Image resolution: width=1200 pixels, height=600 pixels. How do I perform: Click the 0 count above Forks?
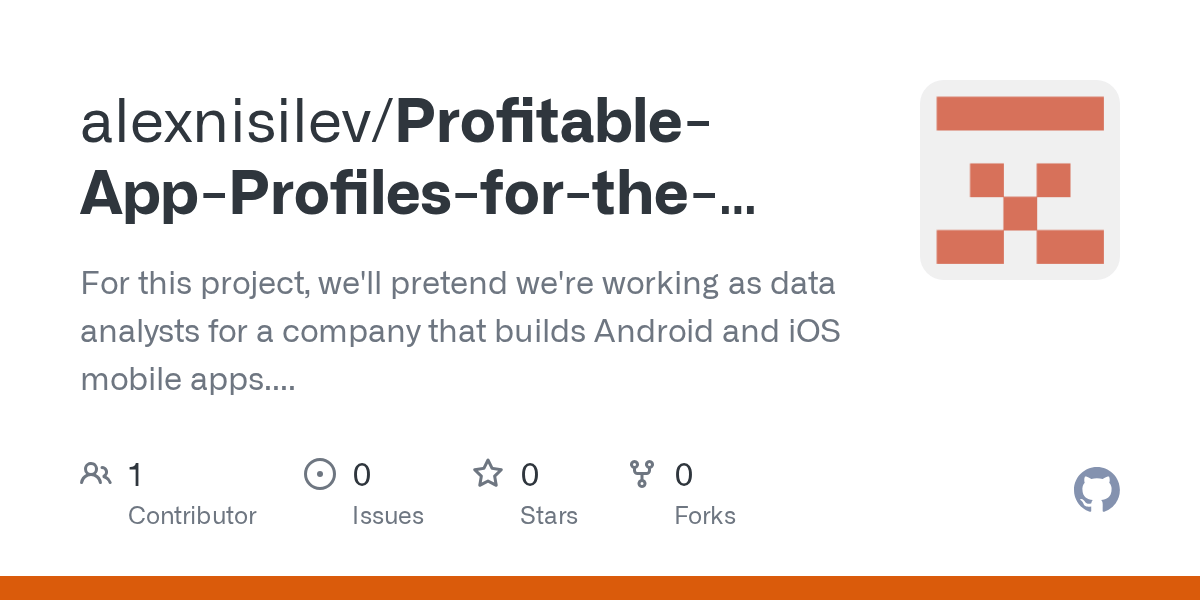tap(684, 474)
